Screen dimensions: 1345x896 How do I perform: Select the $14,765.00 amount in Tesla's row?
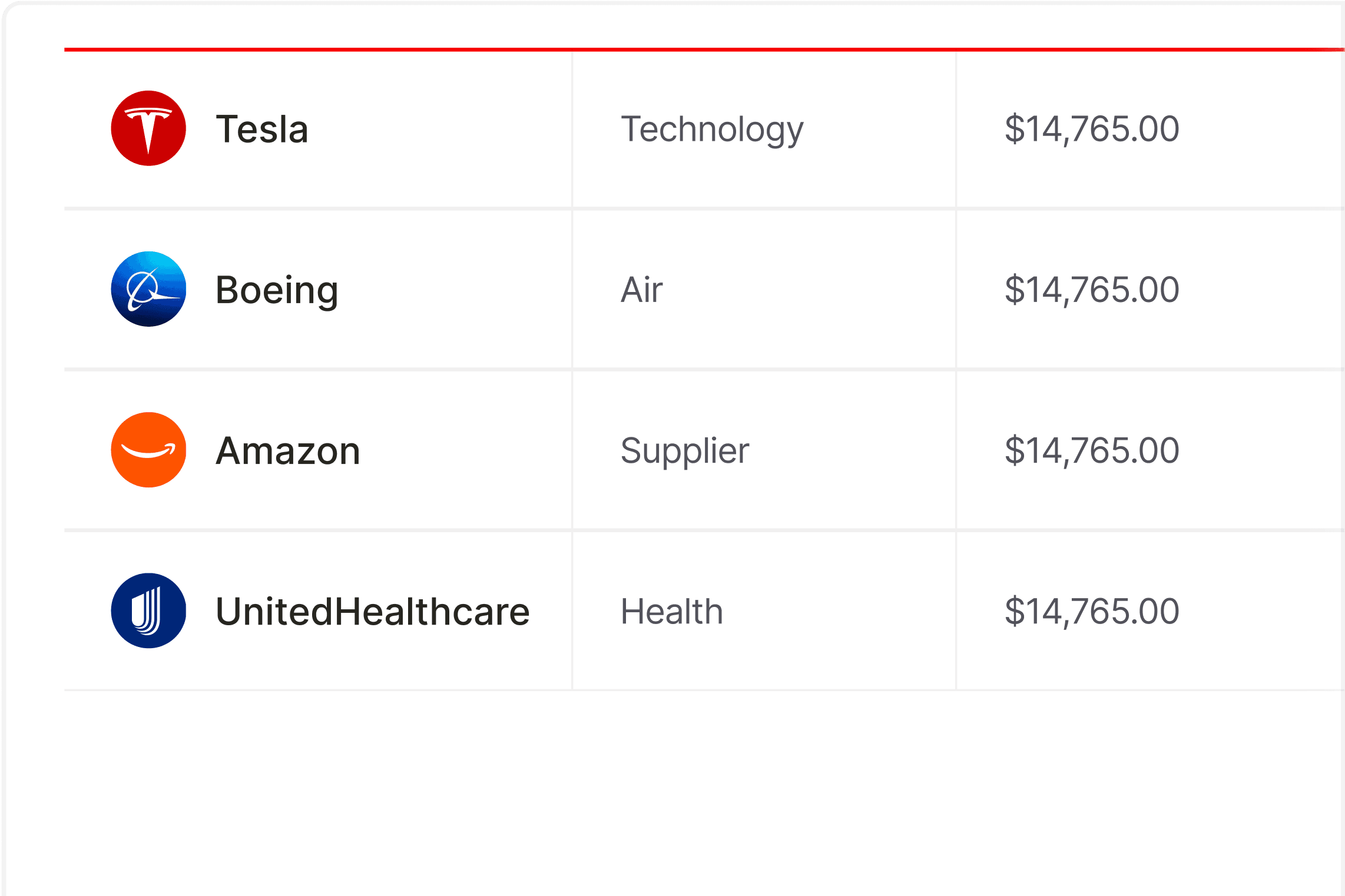pos(1092,129)
